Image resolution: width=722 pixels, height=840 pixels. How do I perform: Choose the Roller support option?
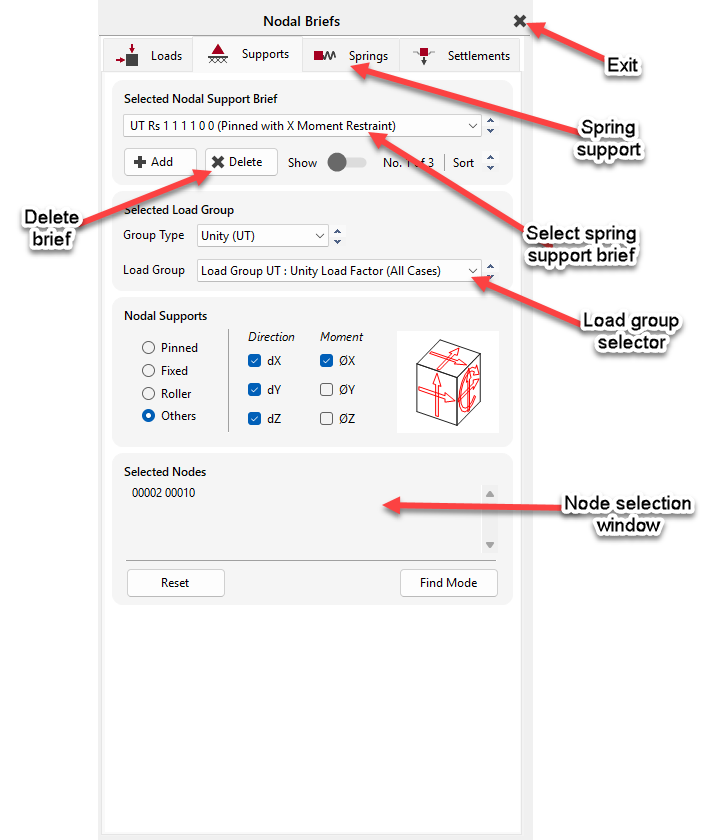coord(149,394)
